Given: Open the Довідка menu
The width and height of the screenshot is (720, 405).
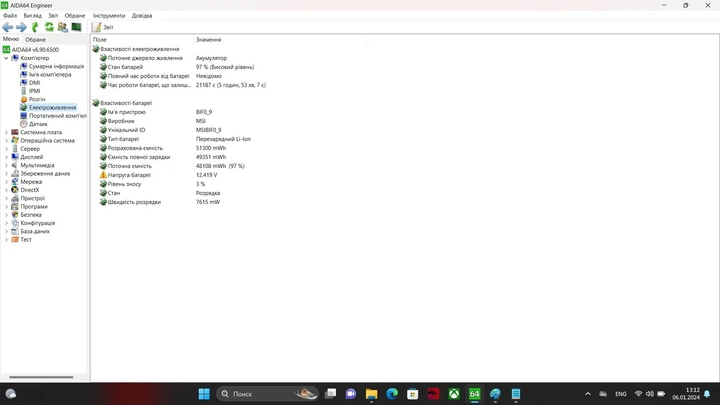Looking at the screenshot, I should point(142,16).
